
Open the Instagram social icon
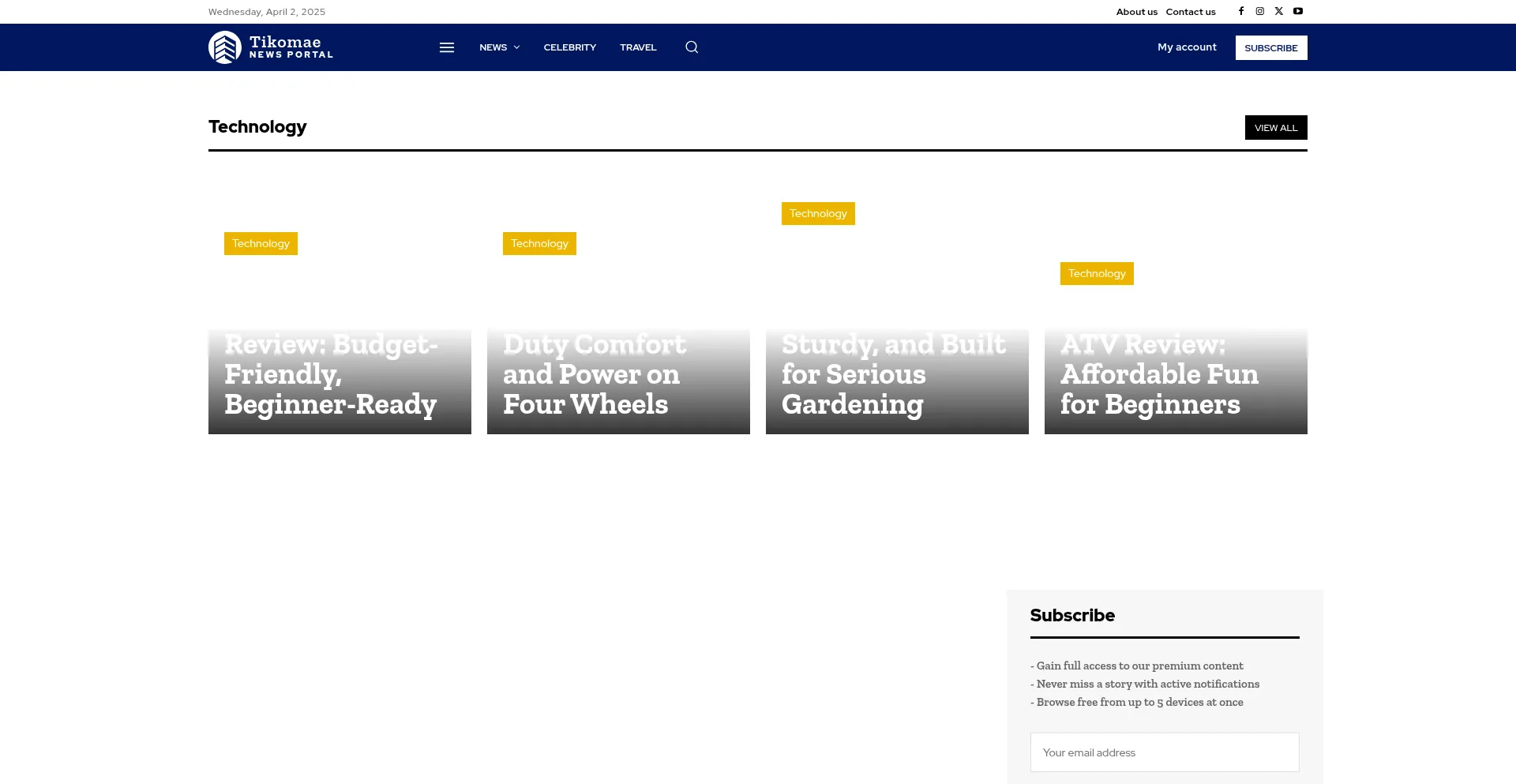pos(1260,11)
